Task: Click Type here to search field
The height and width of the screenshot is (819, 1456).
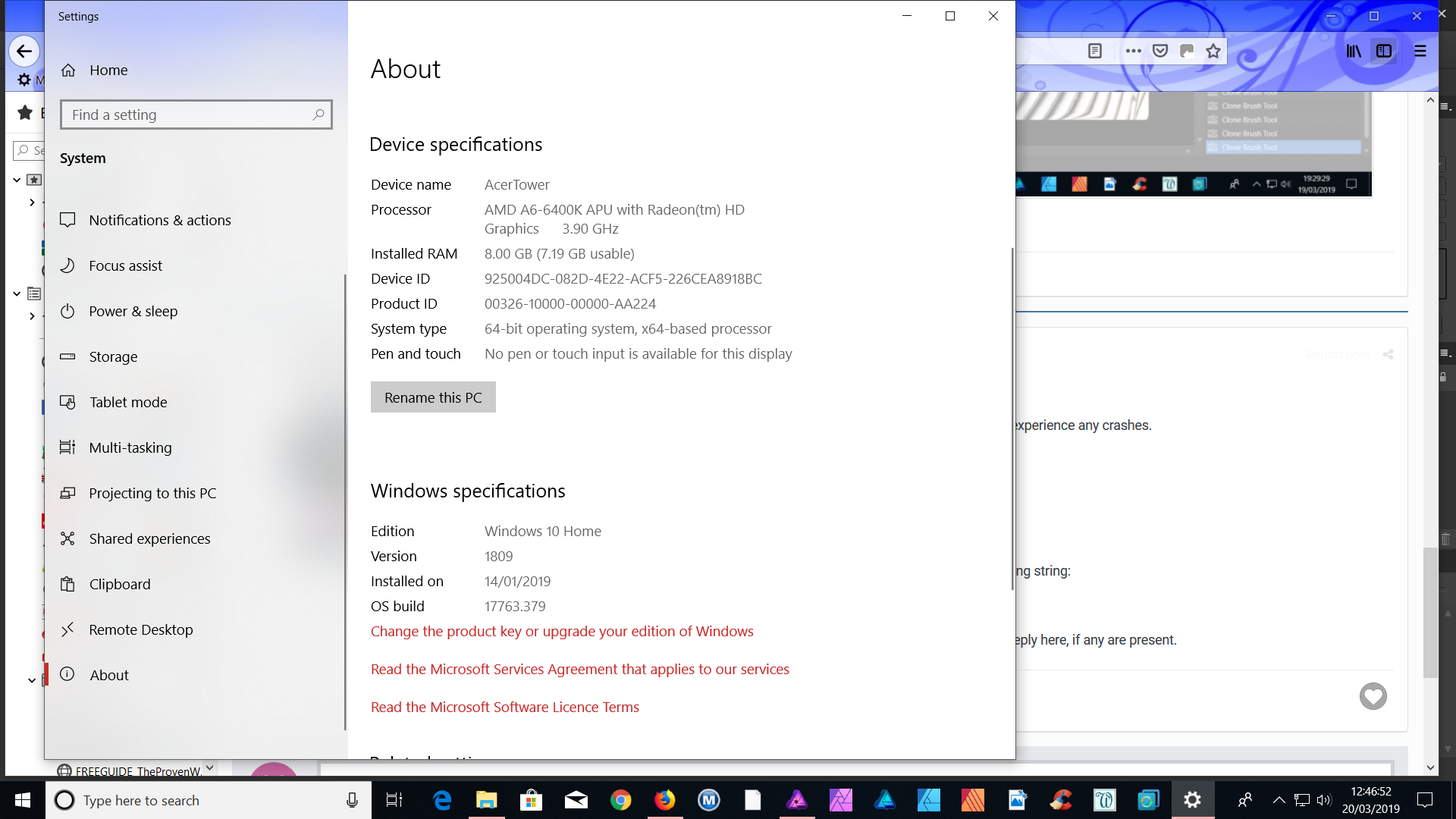Action: [209, 800]
